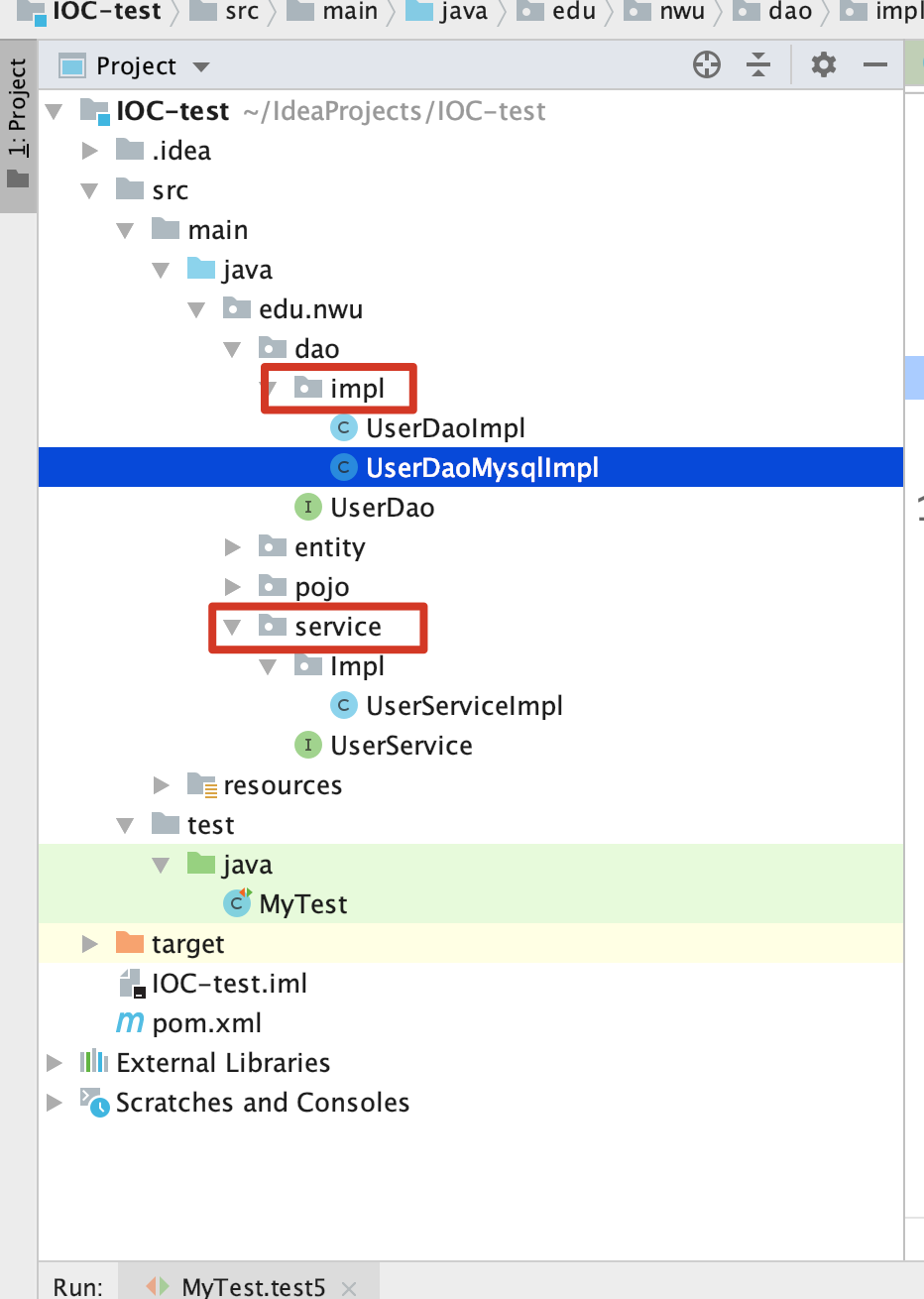Click src in the breadcrumb bar

241,12
